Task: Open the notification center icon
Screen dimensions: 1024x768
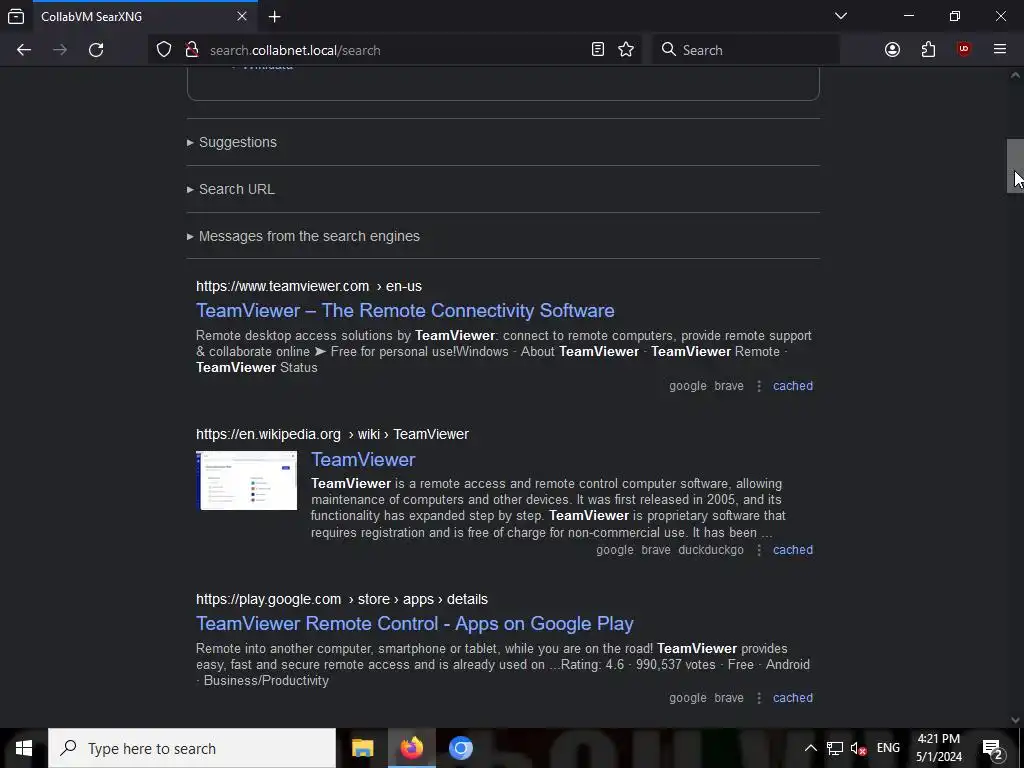Action: (x=993, y=748)
